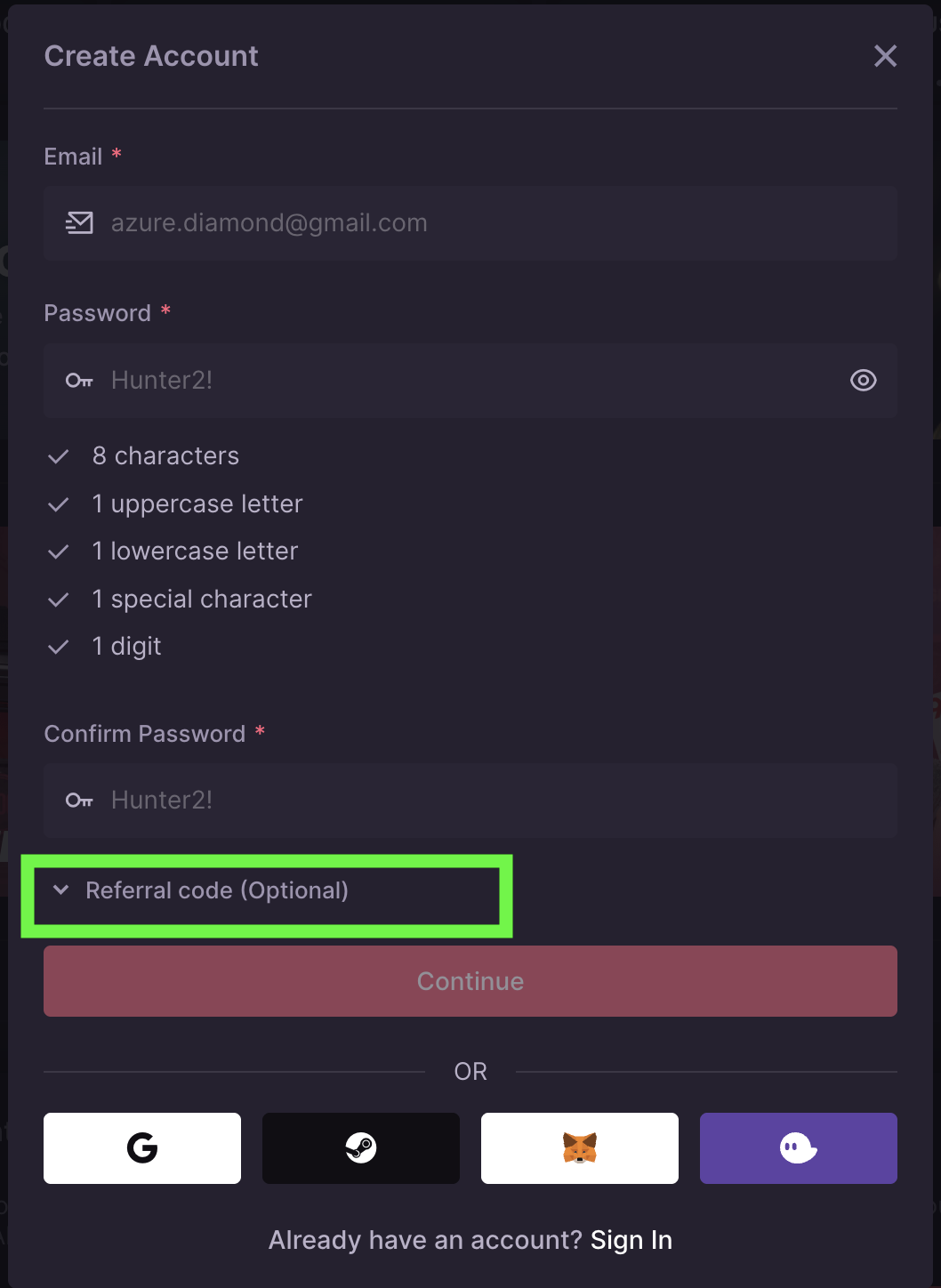Click the chevron beside Referral code

(x=60, y=890)
